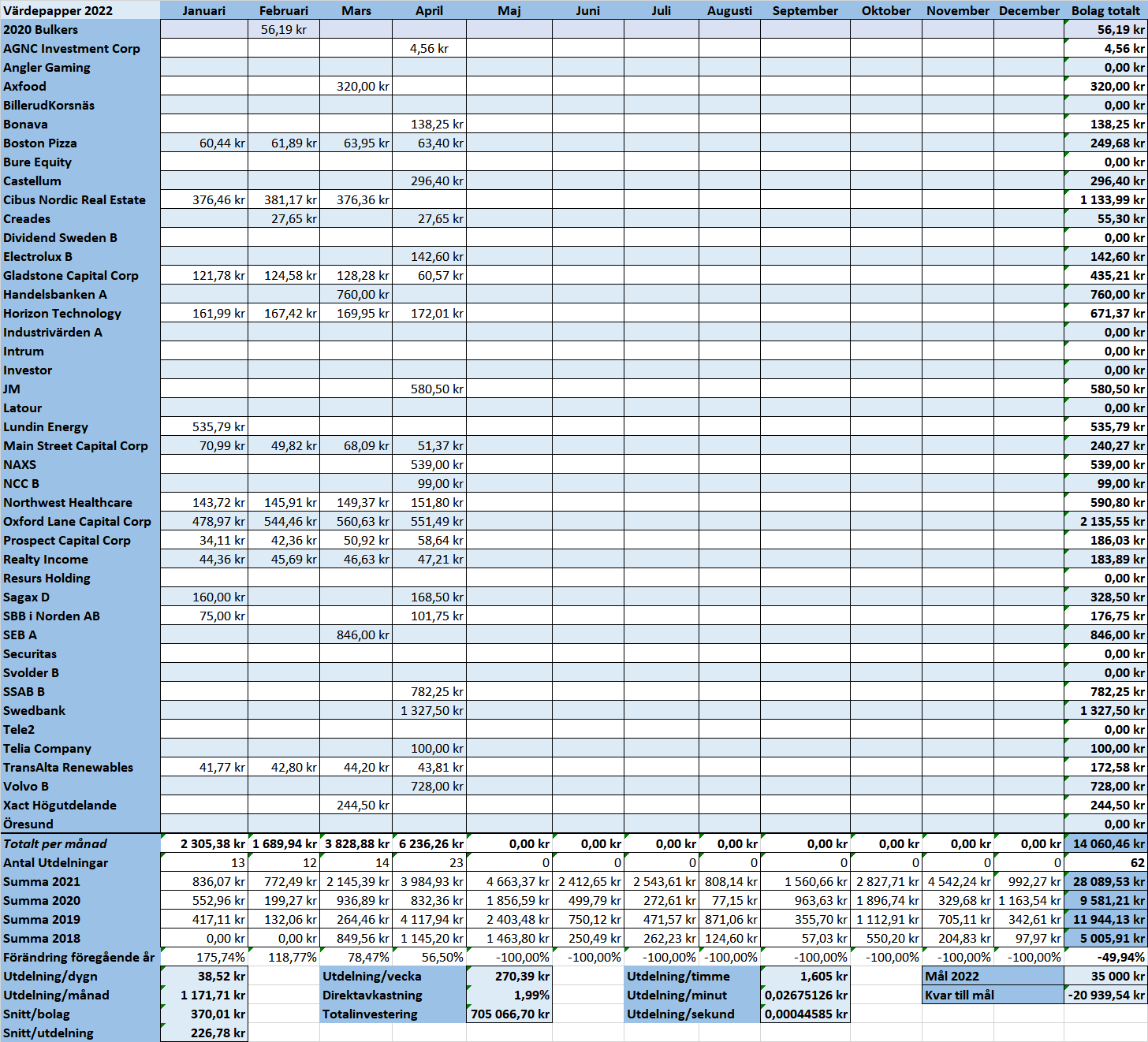
Task: Click Cibus Nordic total 1 133,99 kr
Action: tap(1105, 199)
